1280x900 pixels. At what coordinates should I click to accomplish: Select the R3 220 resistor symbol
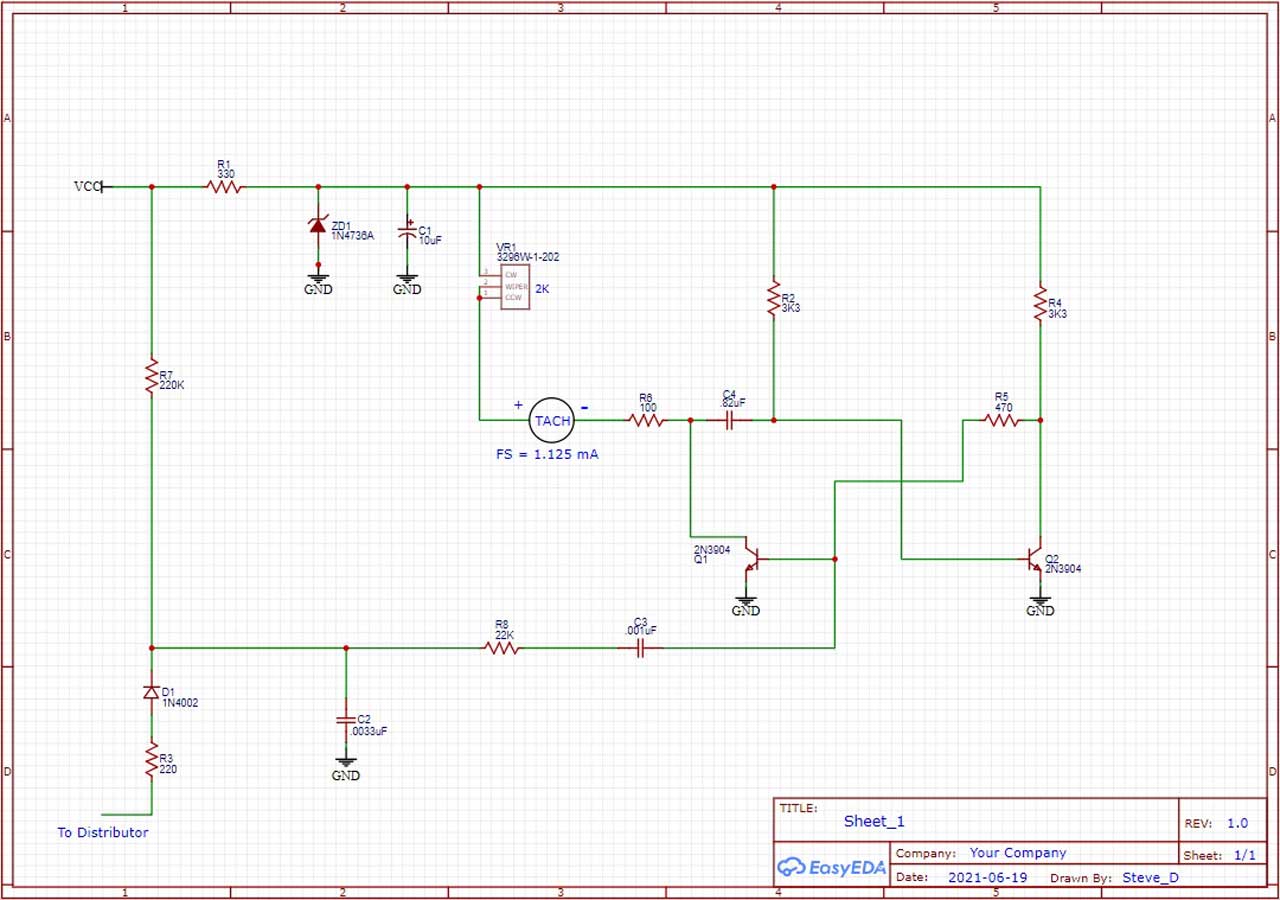pyautogui.click(x=151, y=761)
